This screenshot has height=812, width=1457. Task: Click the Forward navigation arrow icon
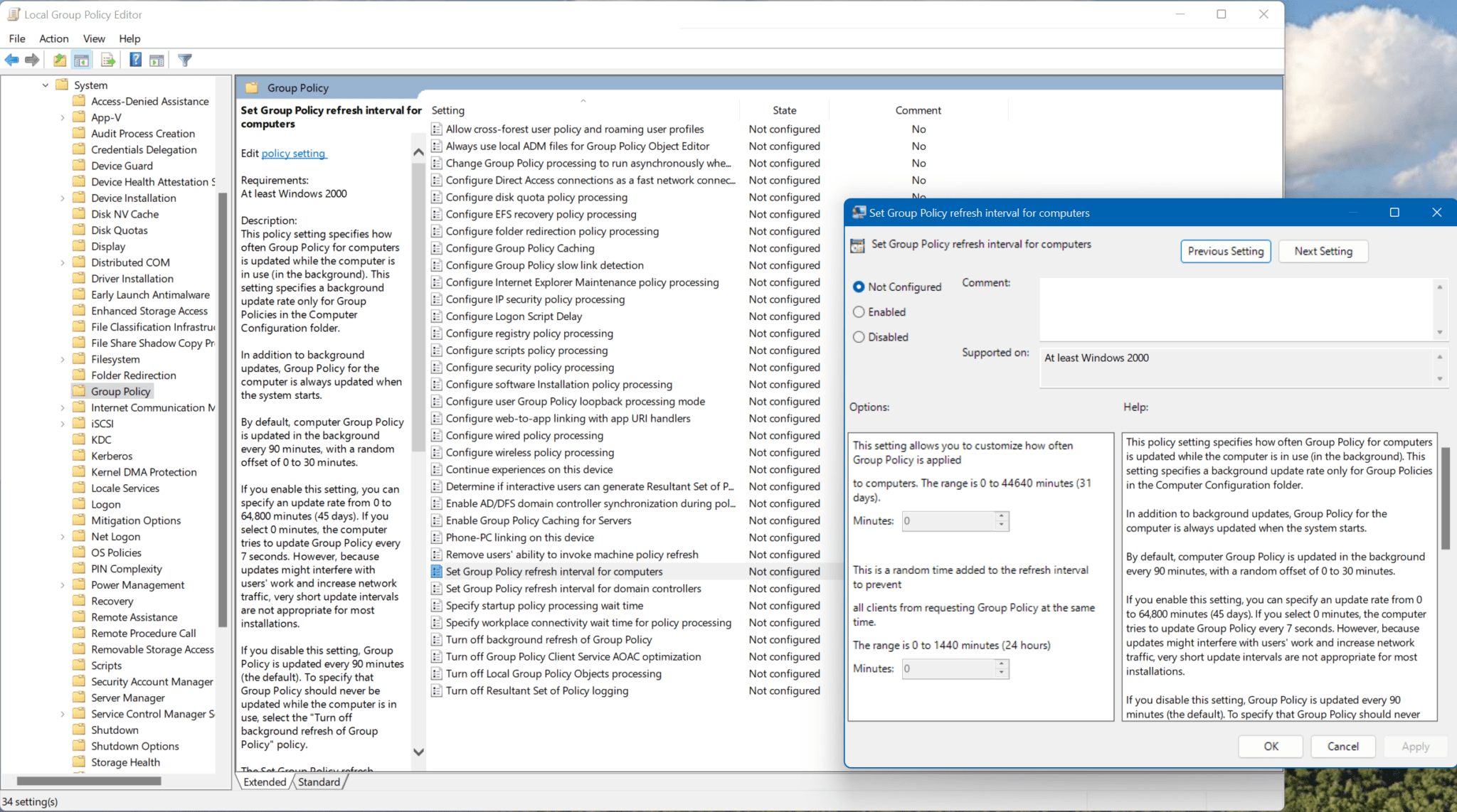click(32, 60)
